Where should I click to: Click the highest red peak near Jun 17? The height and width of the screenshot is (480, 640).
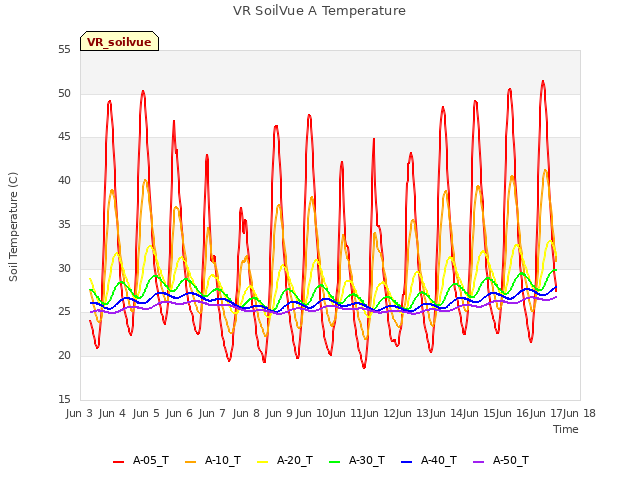coord(543,82)
